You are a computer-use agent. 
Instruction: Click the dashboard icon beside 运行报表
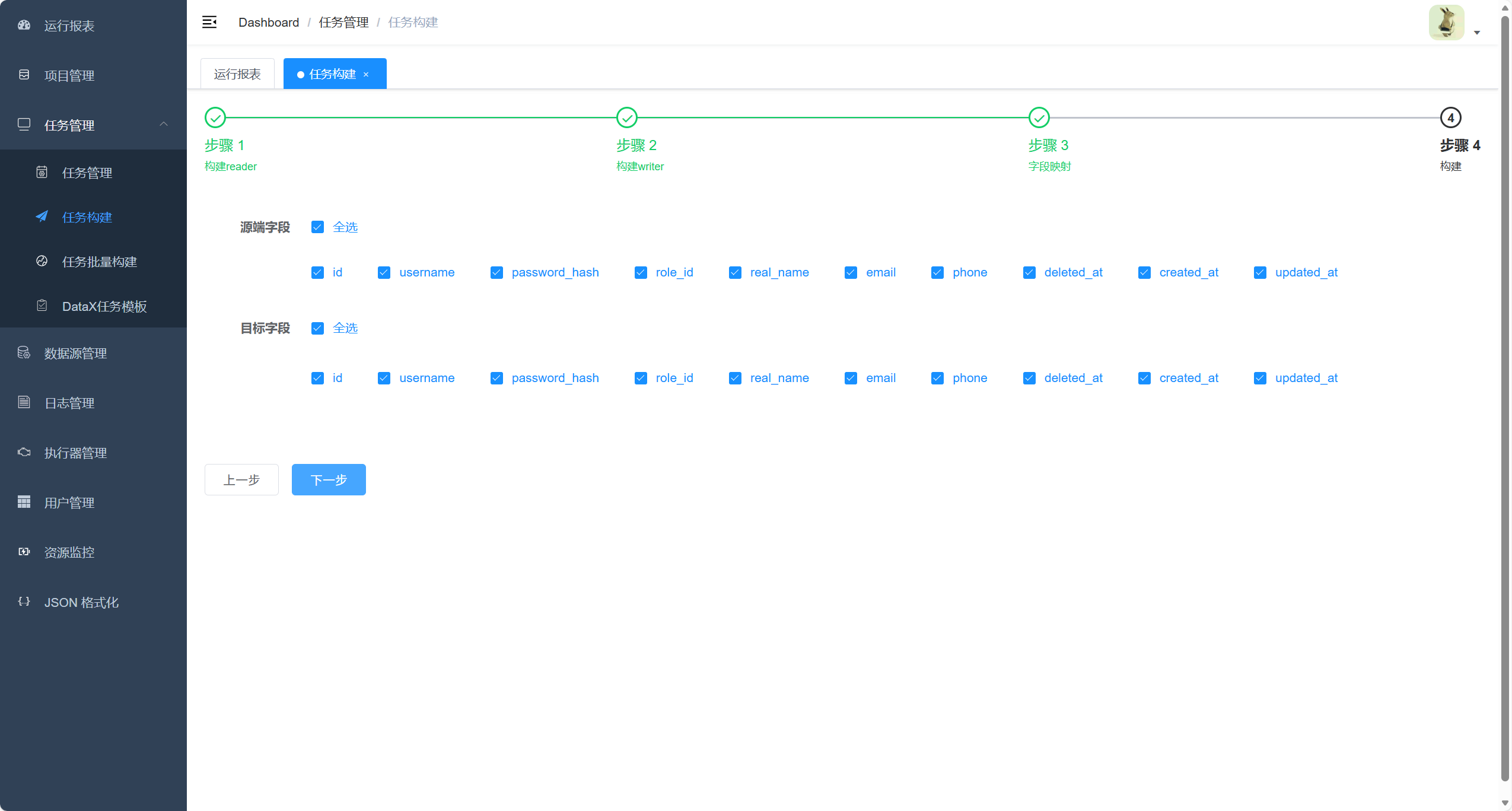[x=24, y=25]
